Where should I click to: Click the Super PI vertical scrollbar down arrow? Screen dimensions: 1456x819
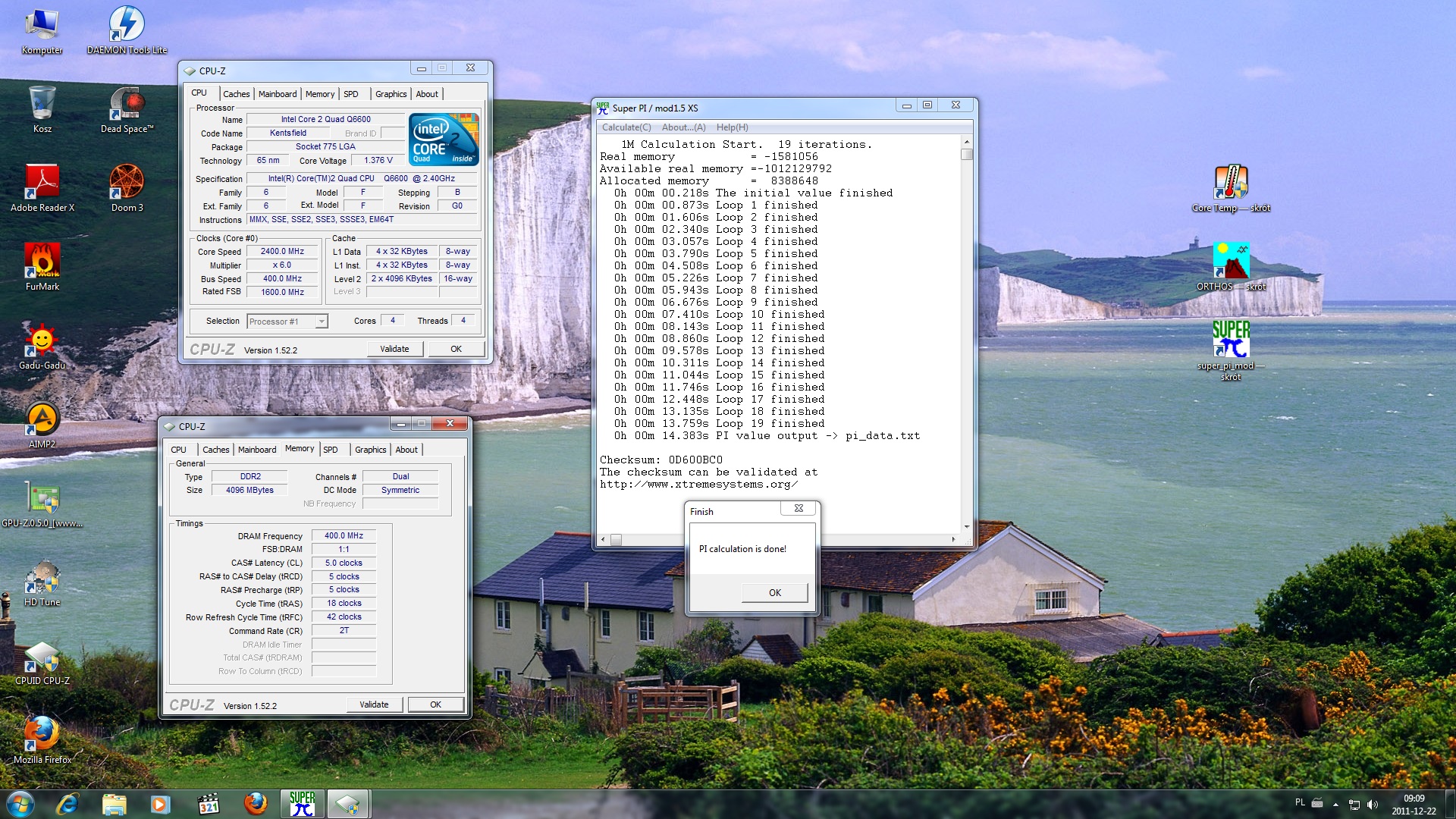click(x=966, y=526)
